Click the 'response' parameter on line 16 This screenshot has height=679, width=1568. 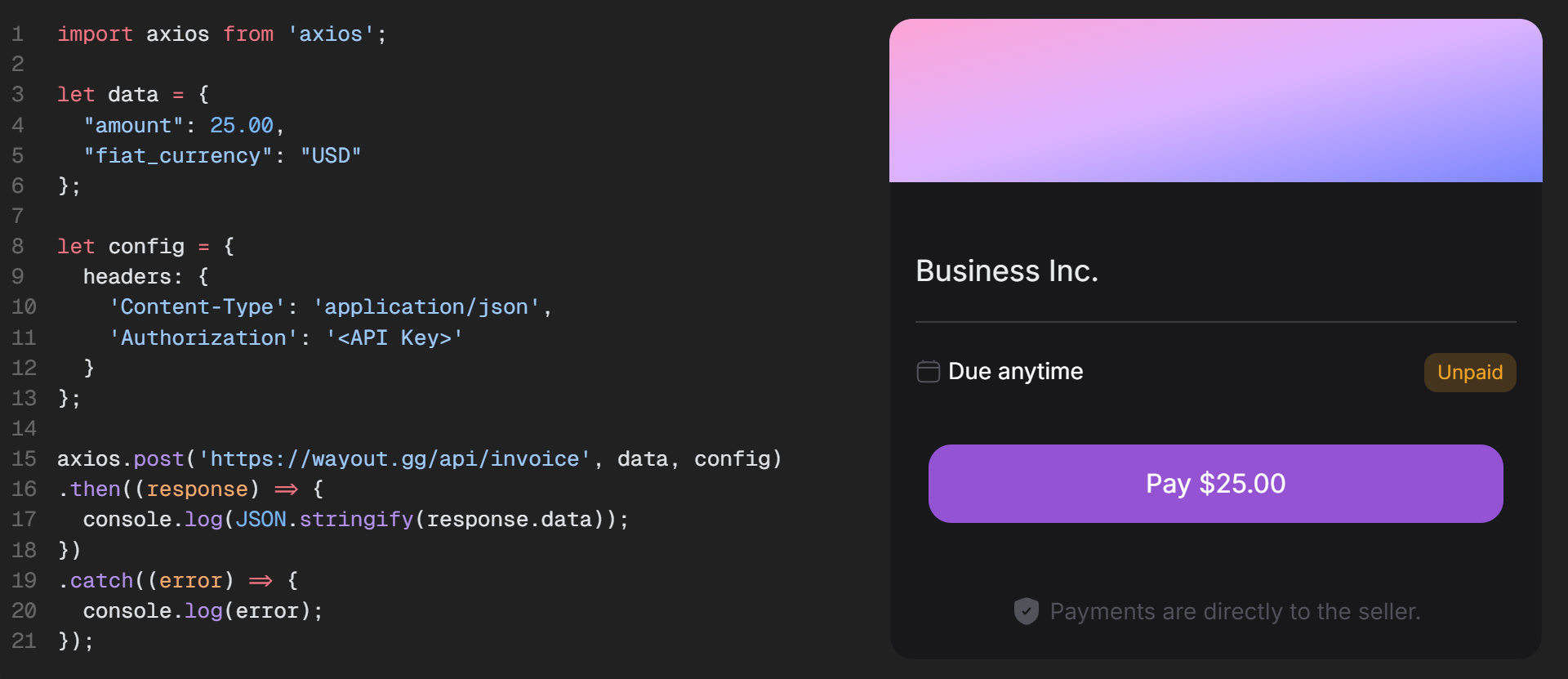coord(197,489)
